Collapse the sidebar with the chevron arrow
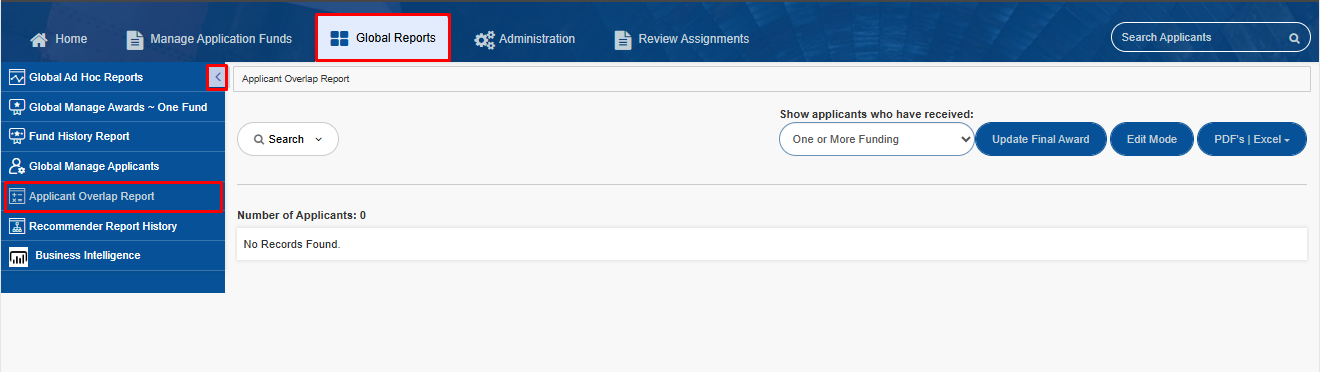 217,77
